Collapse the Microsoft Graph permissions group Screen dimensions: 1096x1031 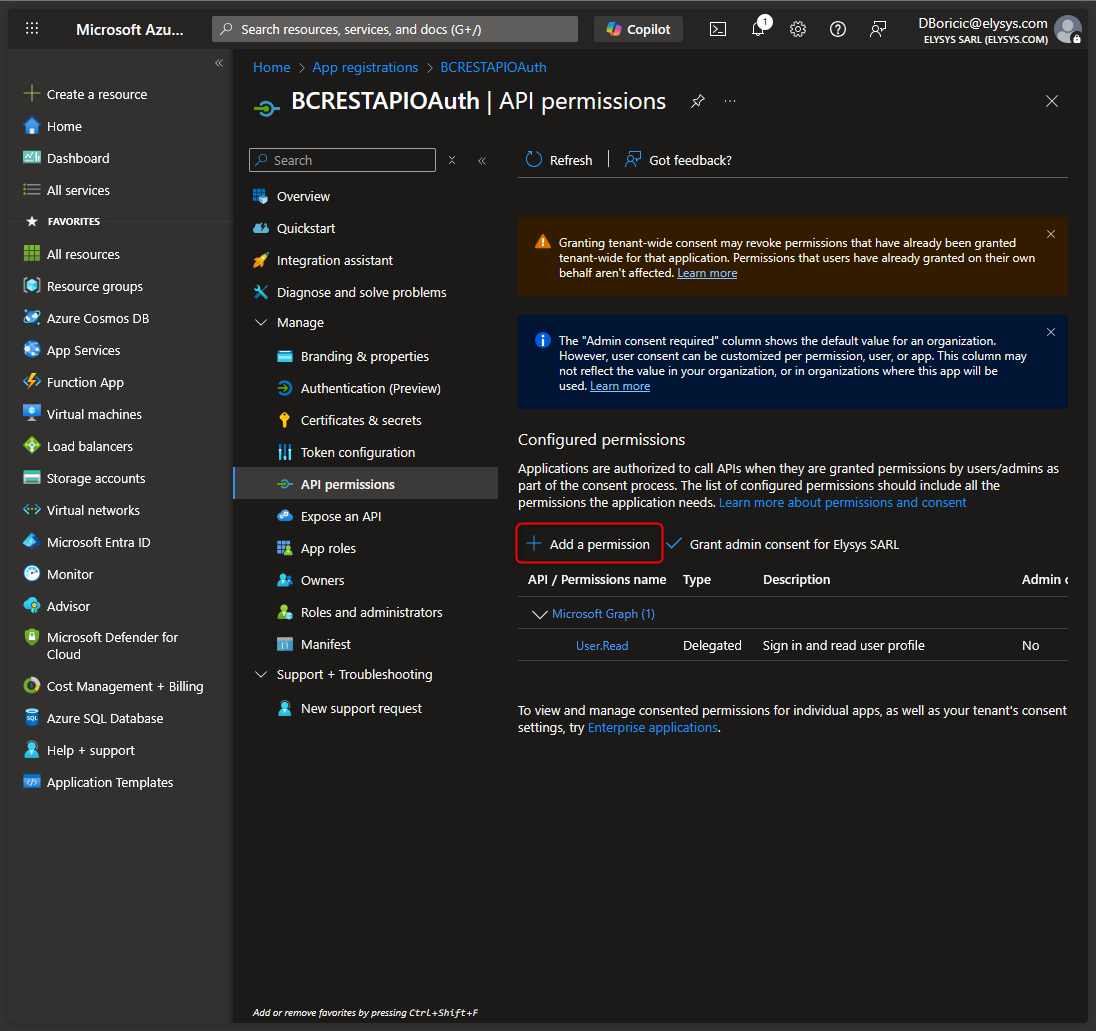pyautogui.click(x=540, y=614)
